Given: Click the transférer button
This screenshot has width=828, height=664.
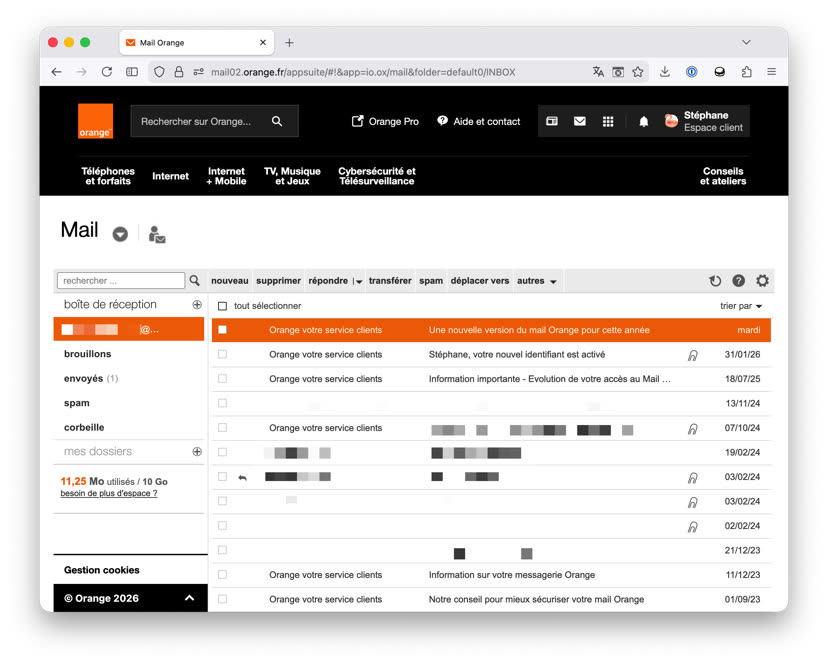Looking at the screenshot, I should click(x=390, y=281).
